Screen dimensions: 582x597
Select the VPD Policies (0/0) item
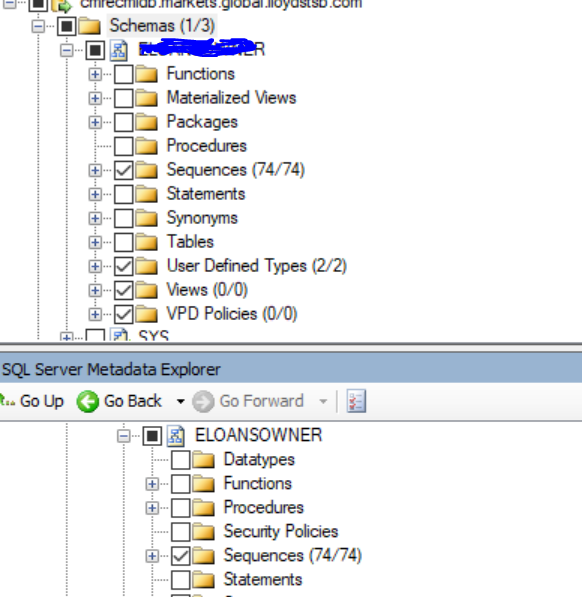pyautogui.click(x=232, y=314)
